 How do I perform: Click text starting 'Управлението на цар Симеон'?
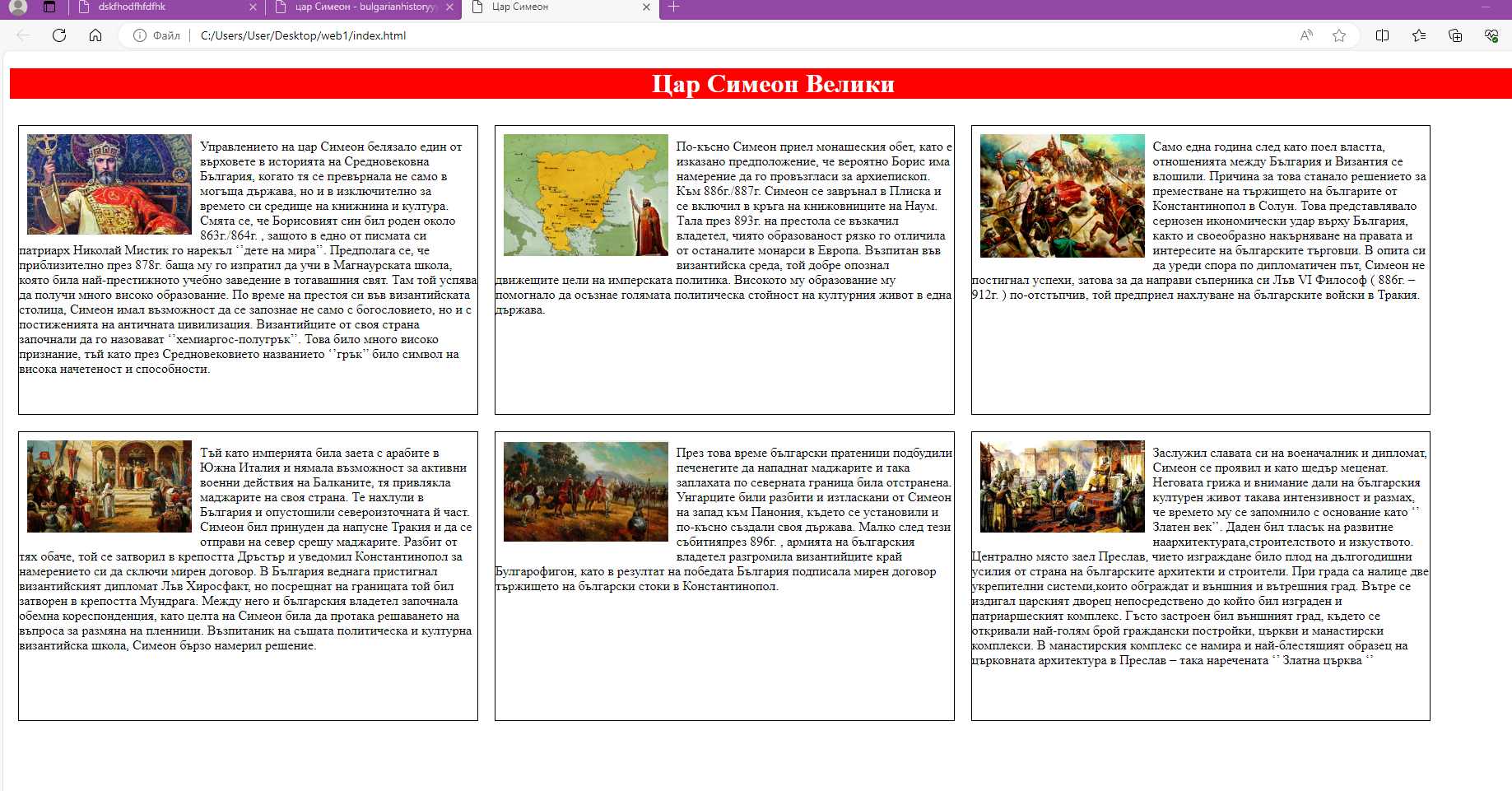click(x=248, y=258)
